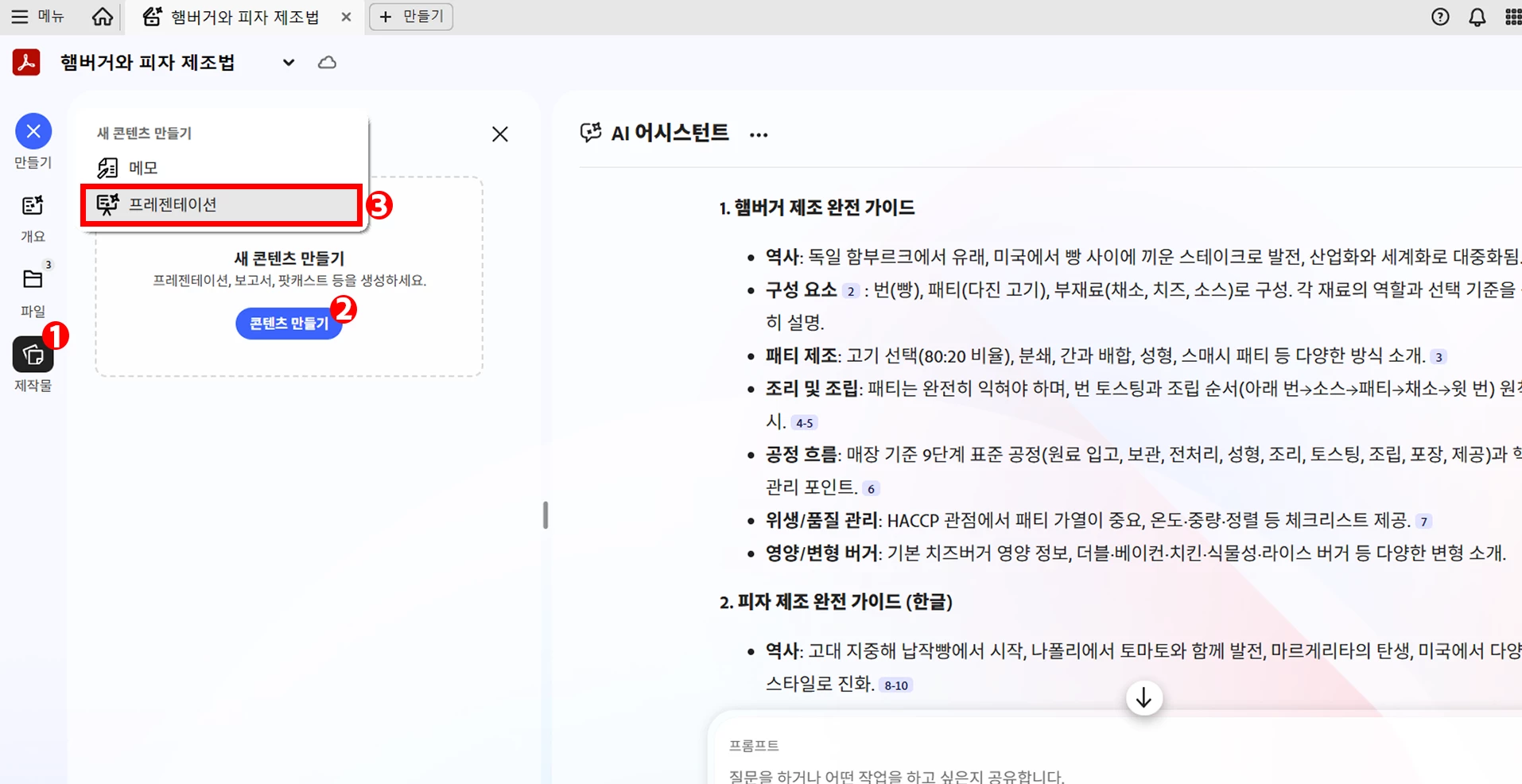Open citation 6 after 관리 포인트
Screen dimensions: 1522x784
871,489
